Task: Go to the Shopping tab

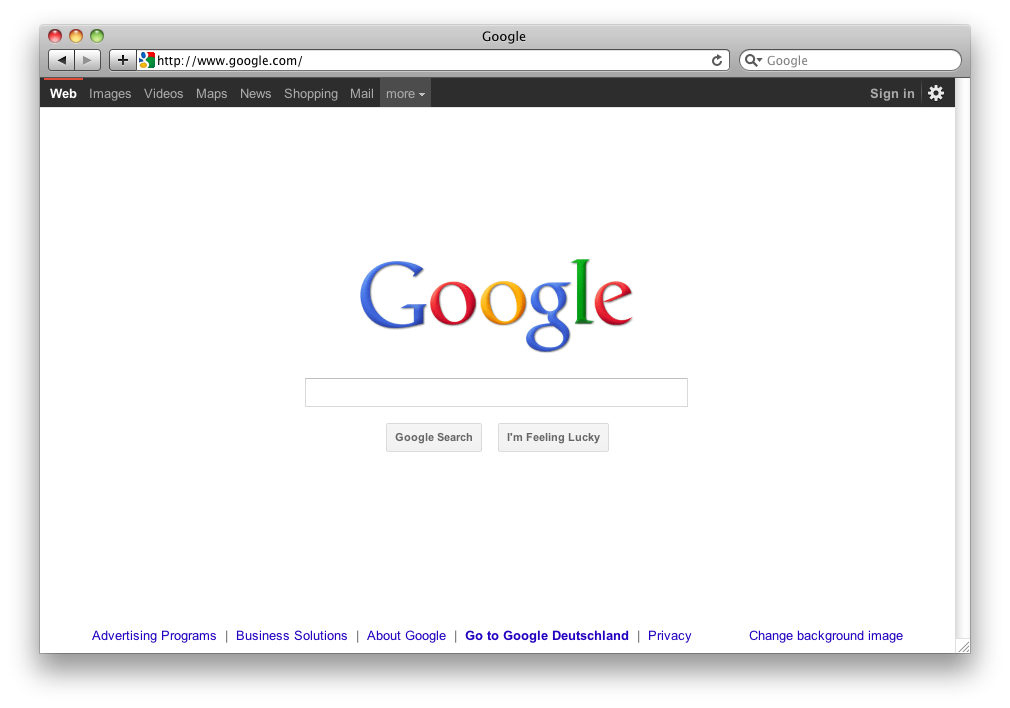Action: click(310, 94)
